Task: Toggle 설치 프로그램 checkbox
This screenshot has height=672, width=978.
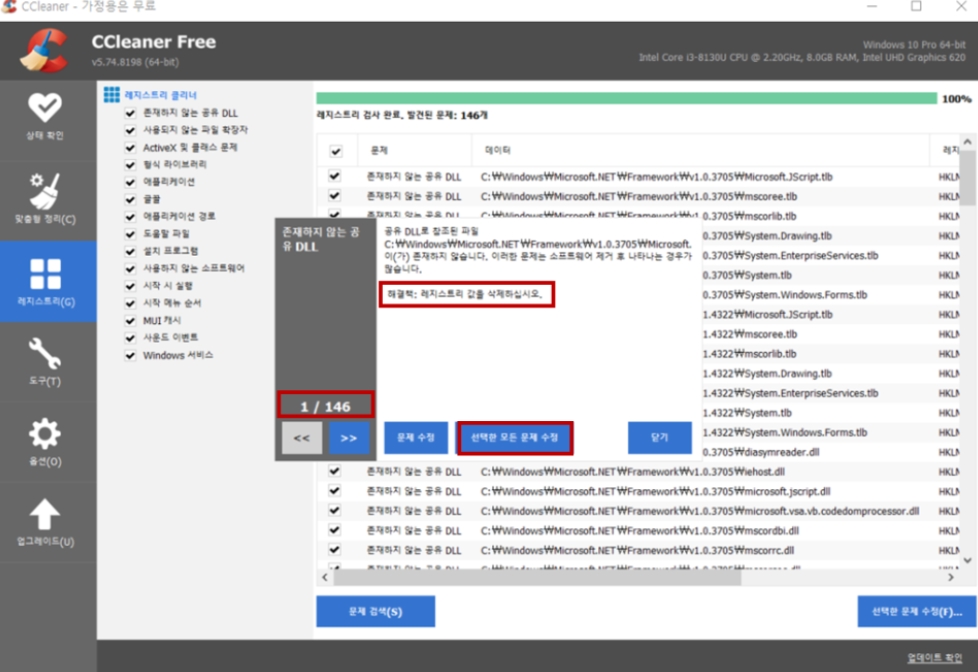Action: tap(130, 251)
